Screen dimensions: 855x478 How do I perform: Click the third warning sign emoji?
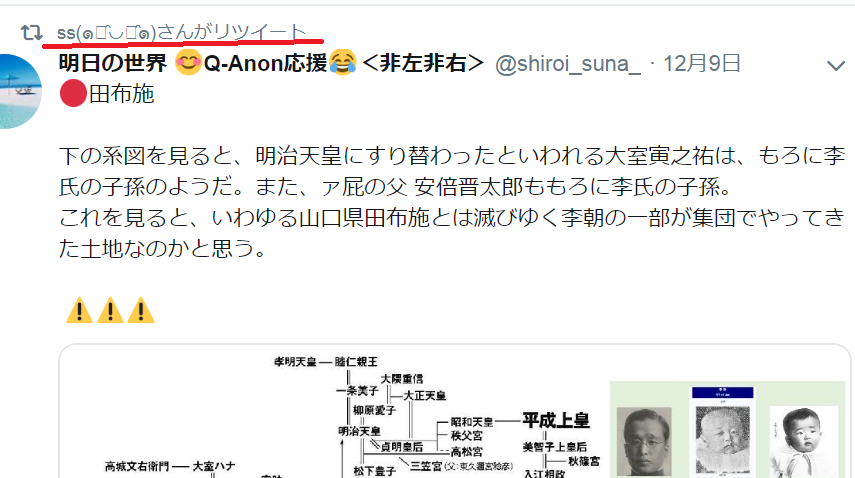coord(141,310)
